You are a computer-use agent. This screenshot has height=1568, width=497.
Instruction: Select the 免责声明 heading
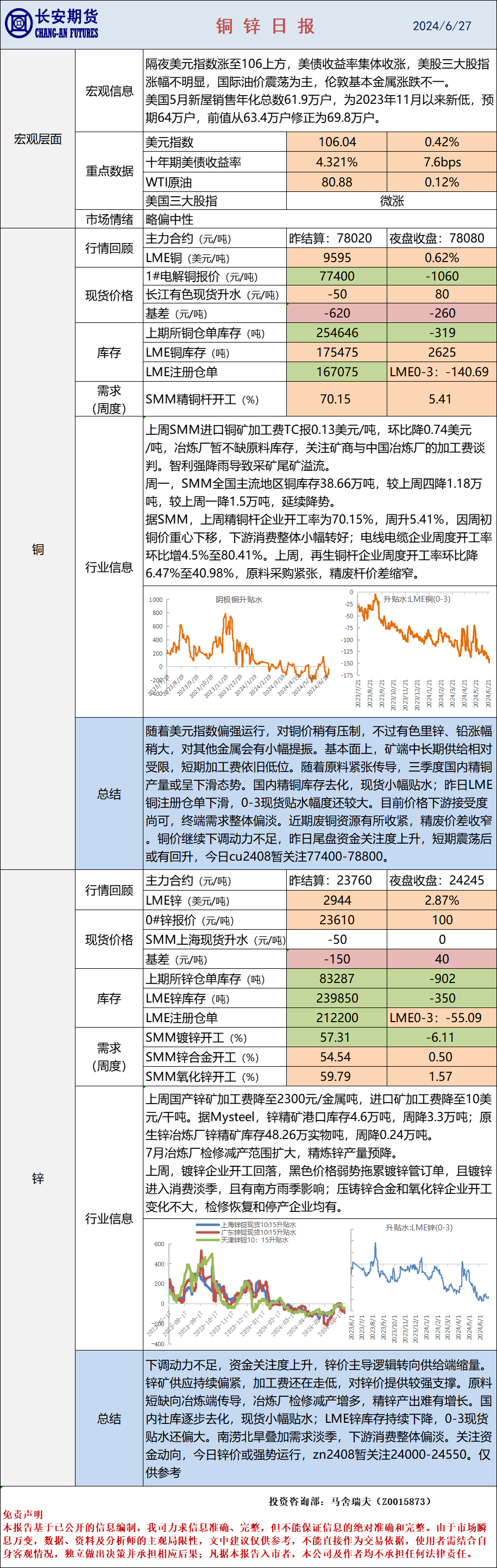22,1514
